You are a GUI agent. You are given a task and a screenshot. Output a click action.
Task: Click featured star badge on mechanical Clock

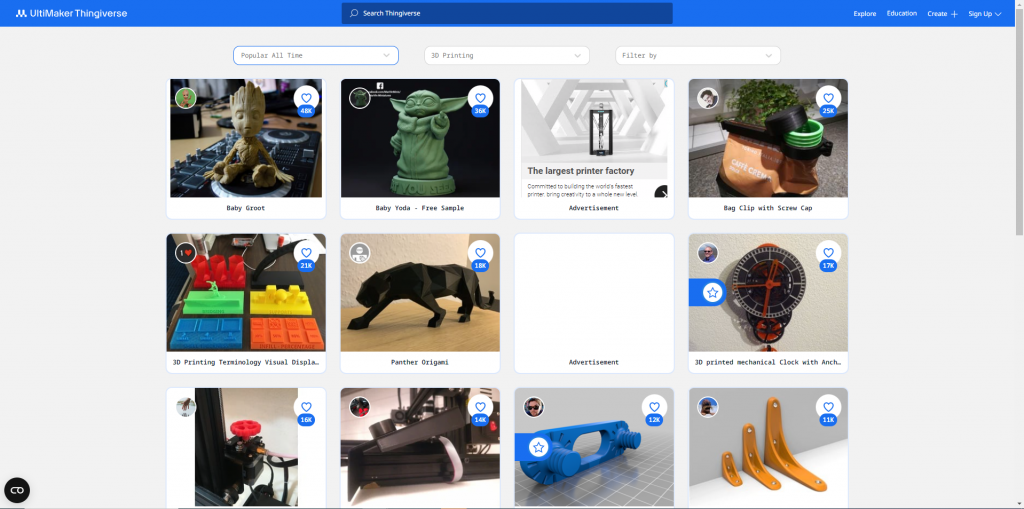tap(712, 293)
